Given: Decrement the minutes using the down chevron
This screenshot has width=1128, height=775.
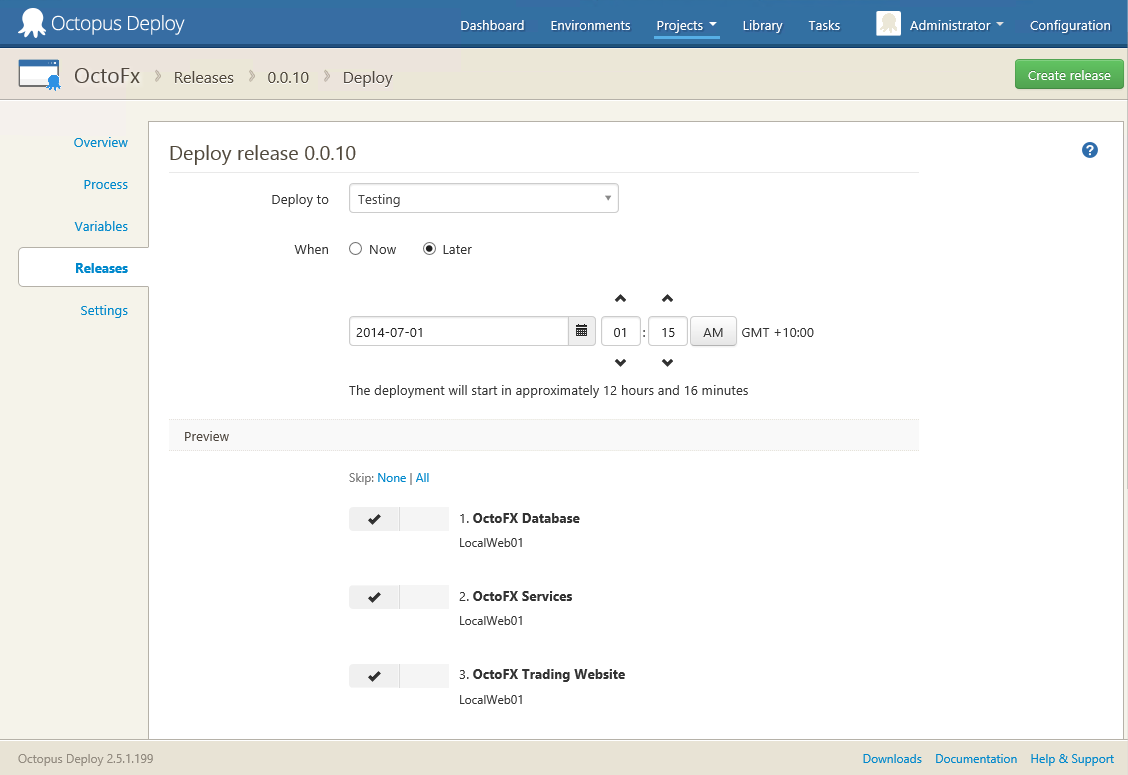Looking at the screenshot, I should coord(667,363).
